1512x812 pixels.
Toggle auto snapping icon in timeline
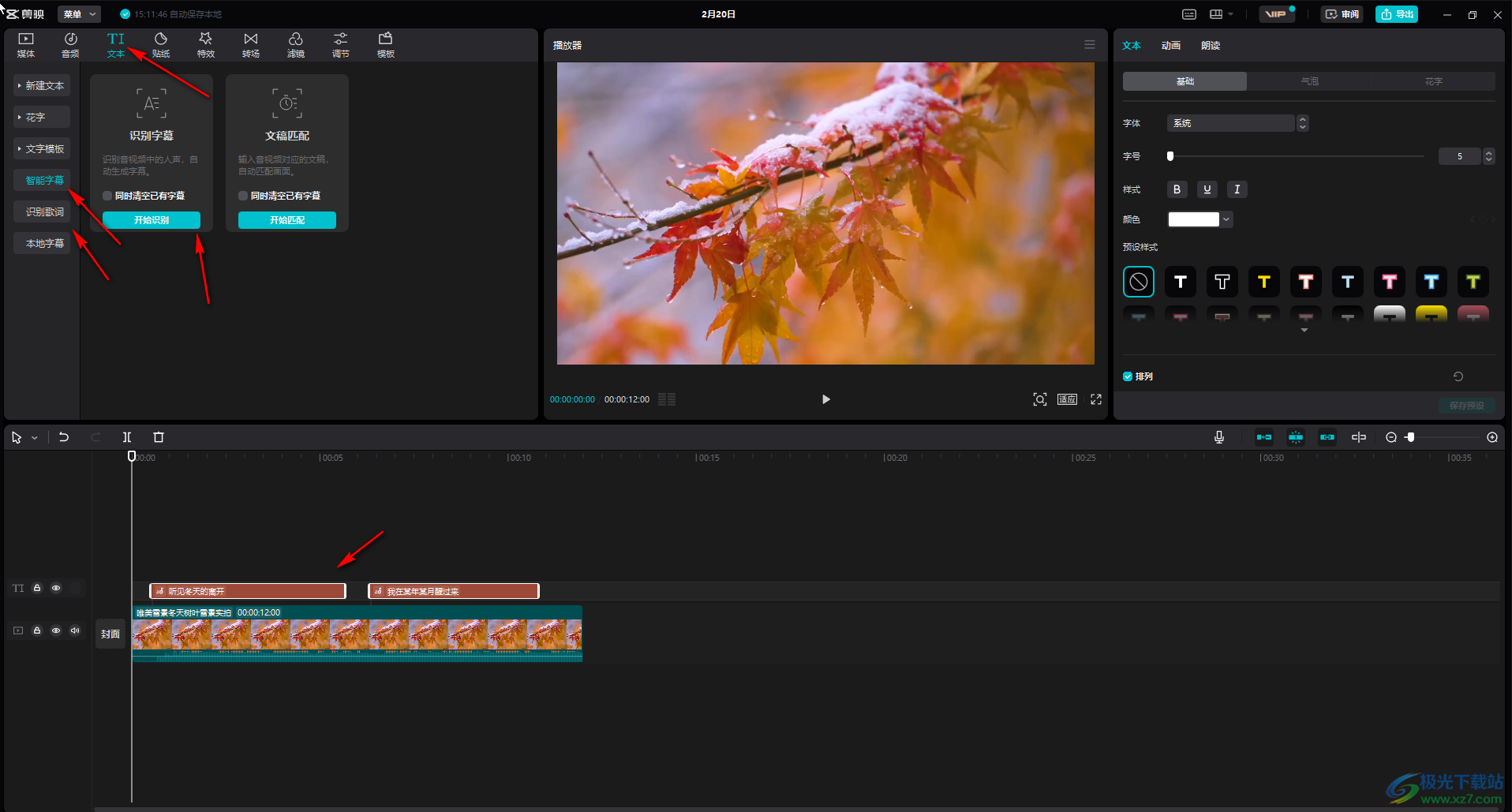pyautogui.click(x=1296, y=437)
